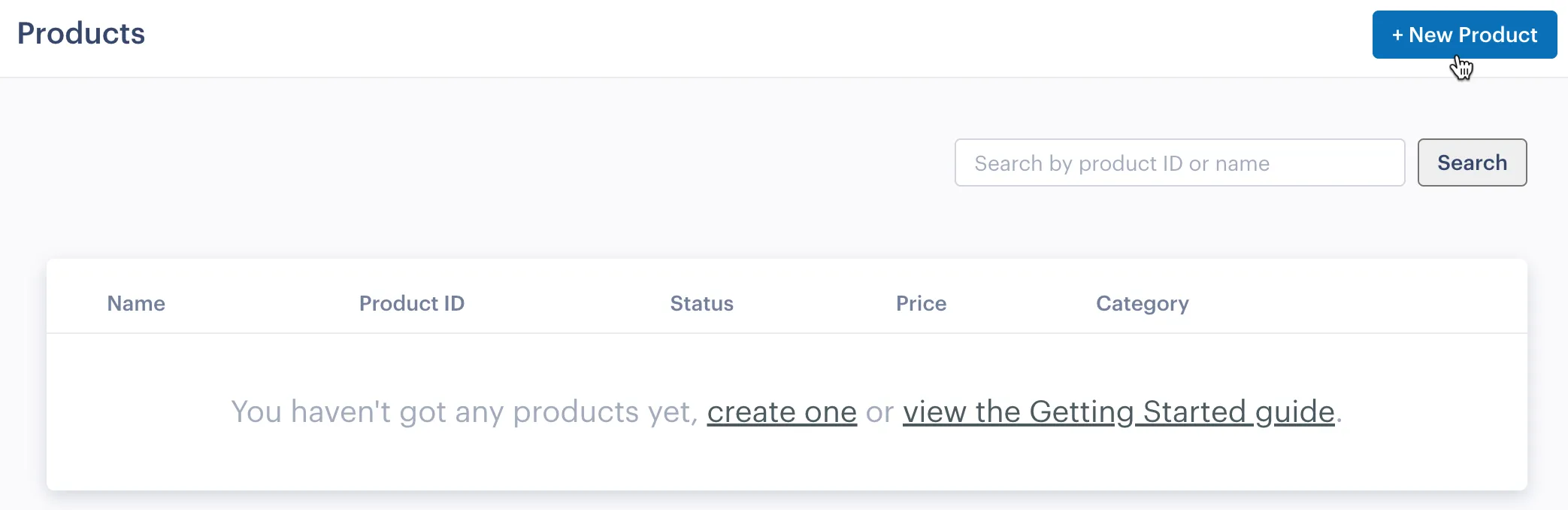The height and width of the screenshot is (510, 1568).
Task: Click the search box placeholder text
Action: click(1121, 163)
